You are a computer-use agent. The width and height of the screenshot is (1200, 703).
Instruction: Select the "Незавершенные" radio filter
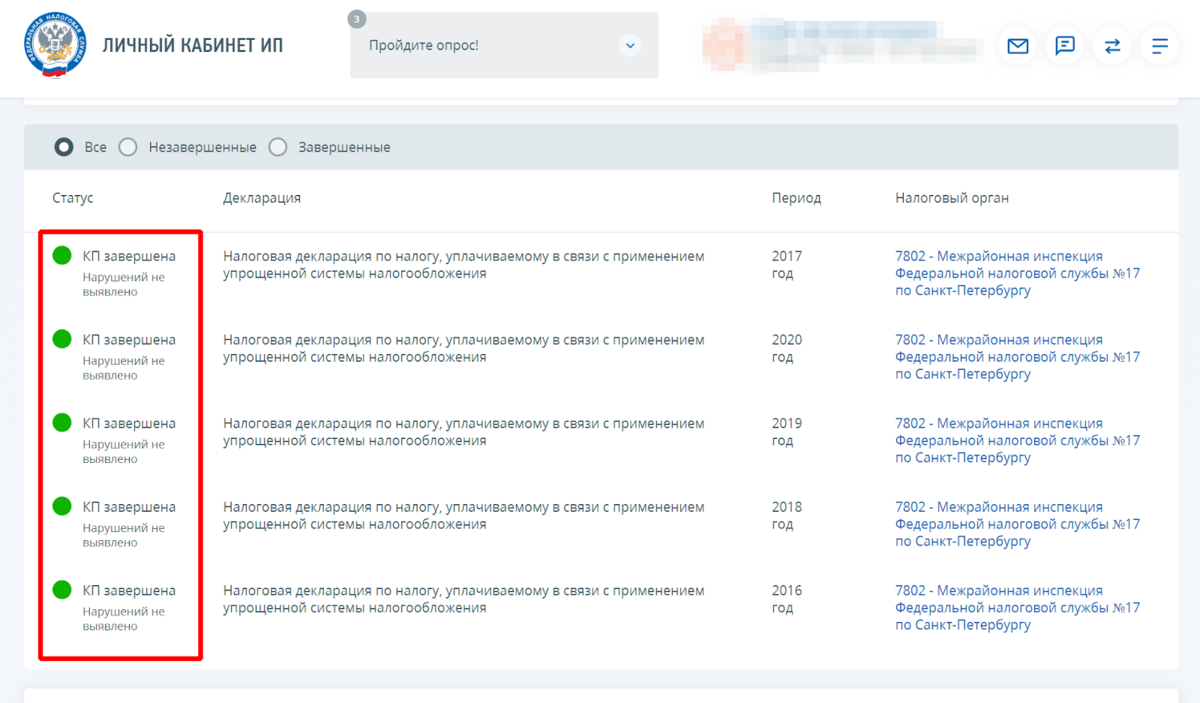pyautogui.click(x=128, y=147)
